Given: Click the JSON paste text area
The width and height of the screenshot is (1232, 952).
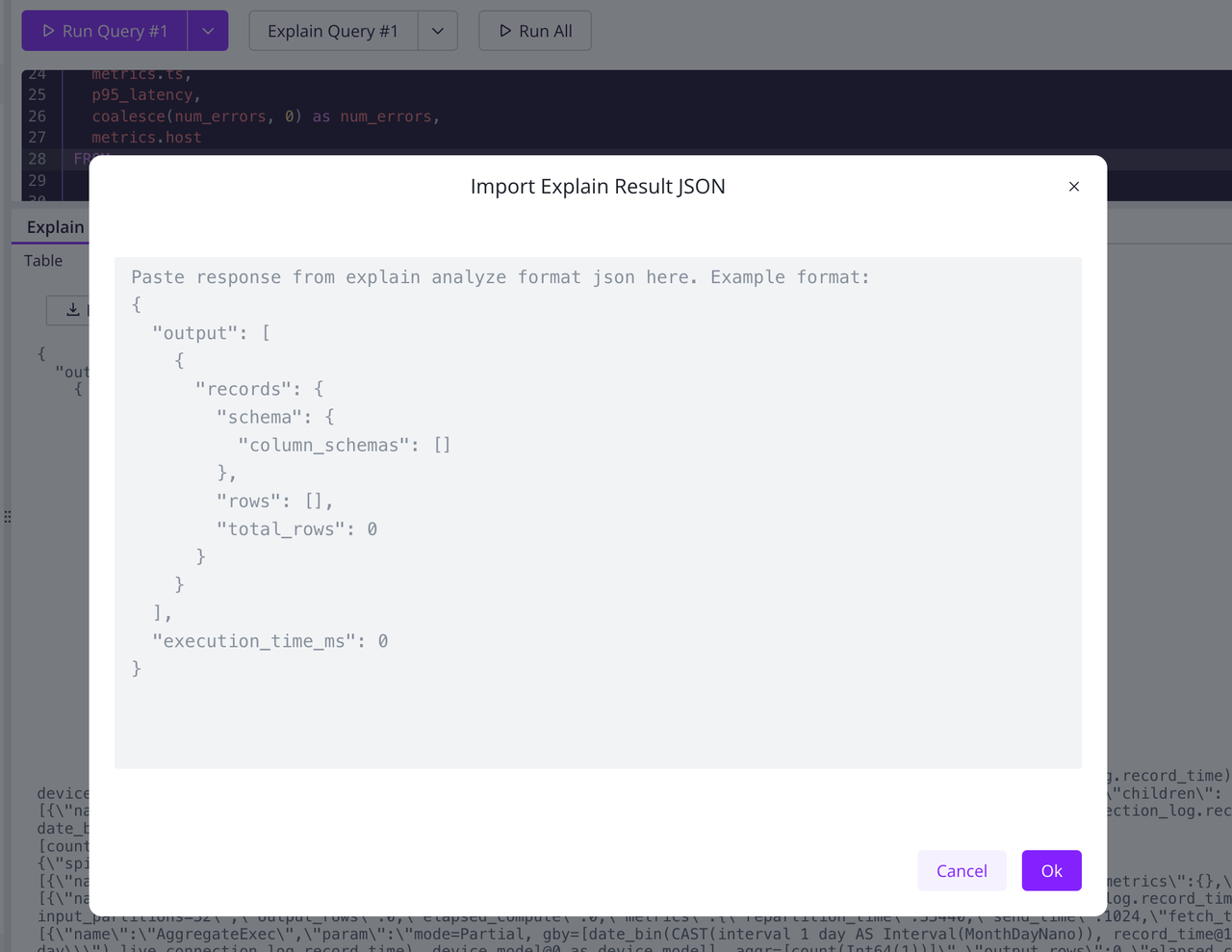Looking at the screenshot, I should (x=598, y=510).
